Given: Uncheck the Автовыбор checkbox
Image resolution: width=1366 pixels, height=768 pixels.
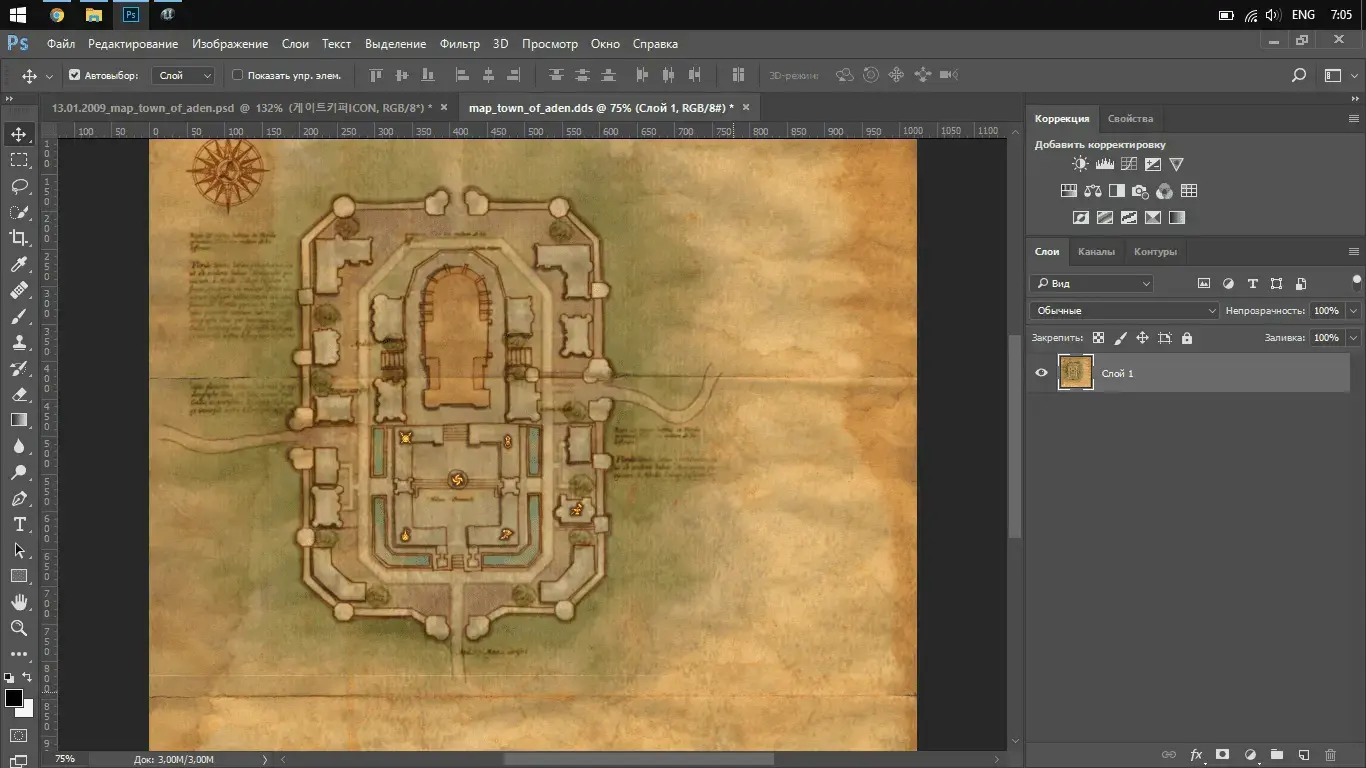Looking at the screenshot, I should [74, 75].
